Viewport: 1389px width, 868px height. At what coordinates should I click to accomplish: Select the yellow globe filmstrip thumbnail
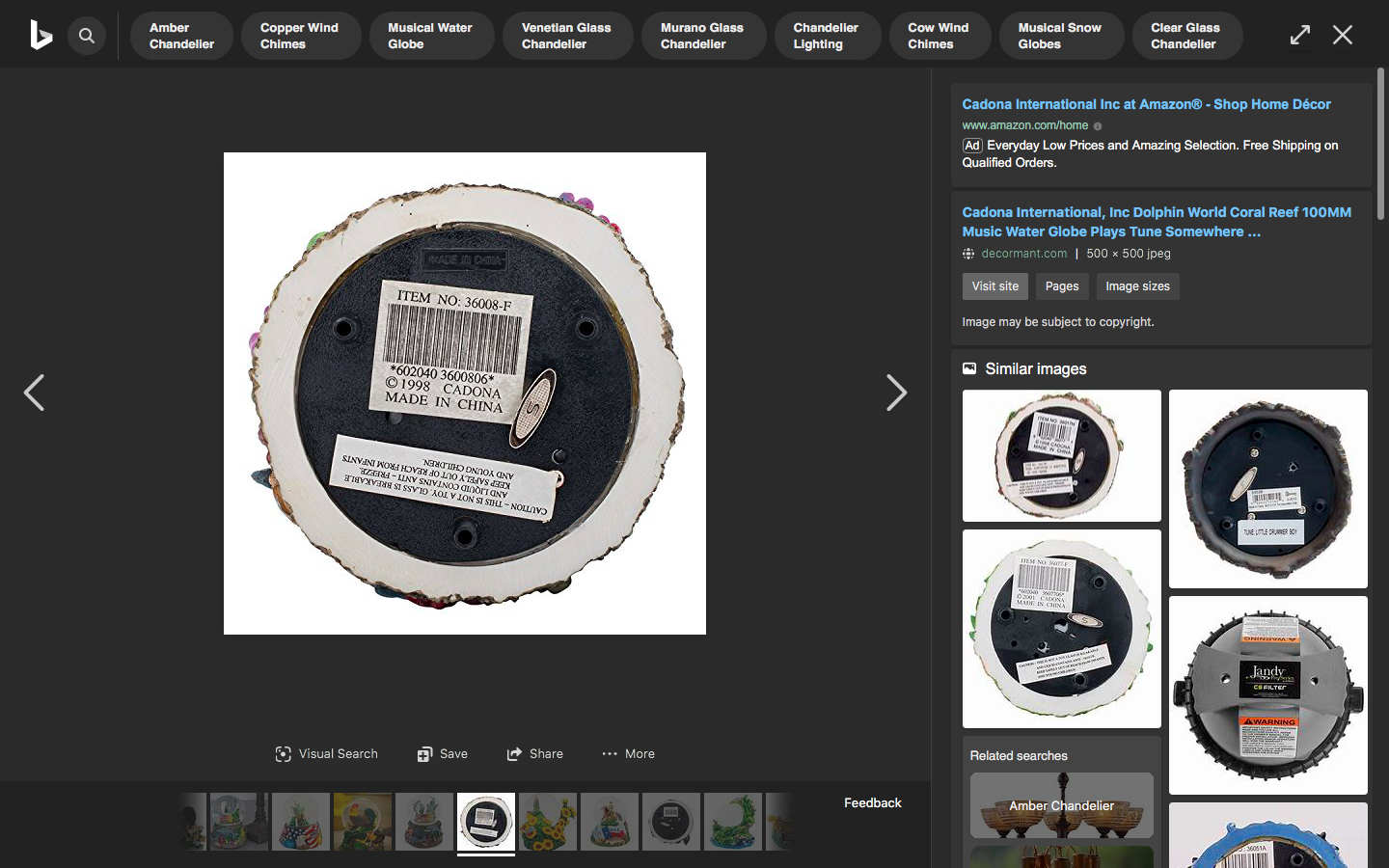[363, 822]
